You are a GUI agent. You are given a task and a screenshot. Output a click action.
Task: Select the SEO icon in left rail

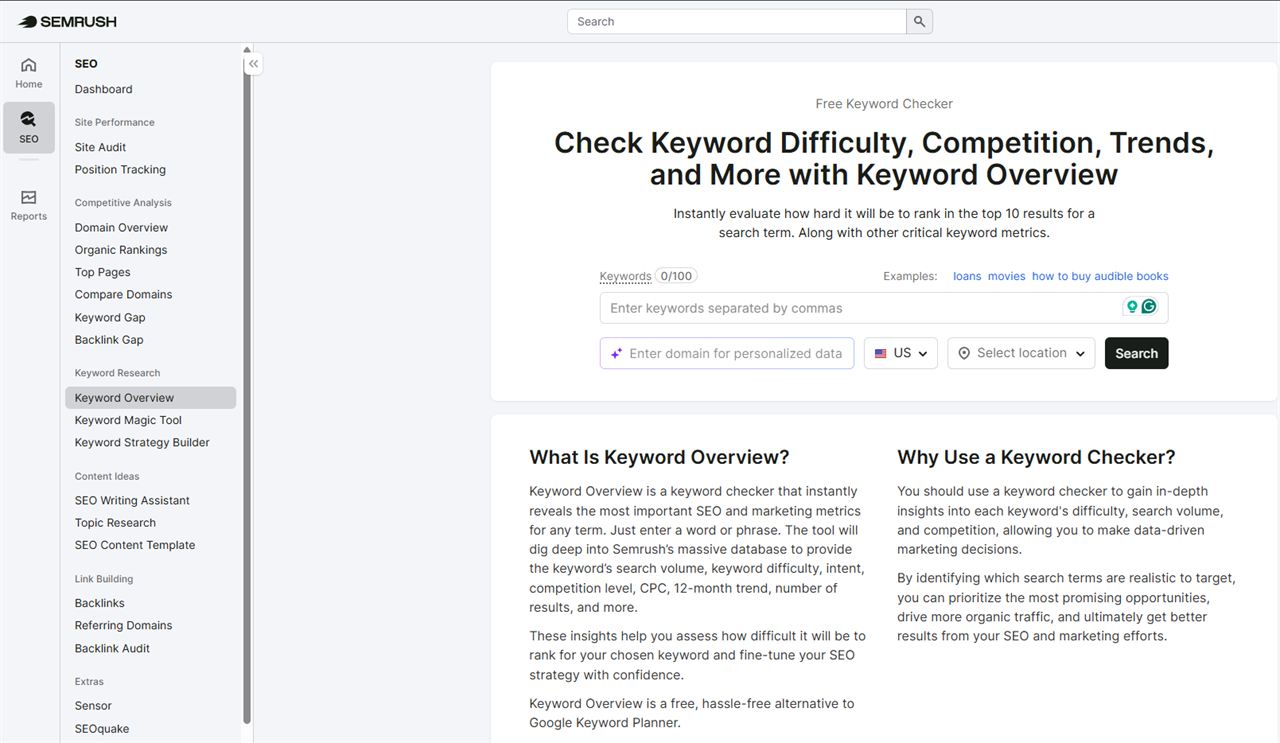click(x=29, y=127)
